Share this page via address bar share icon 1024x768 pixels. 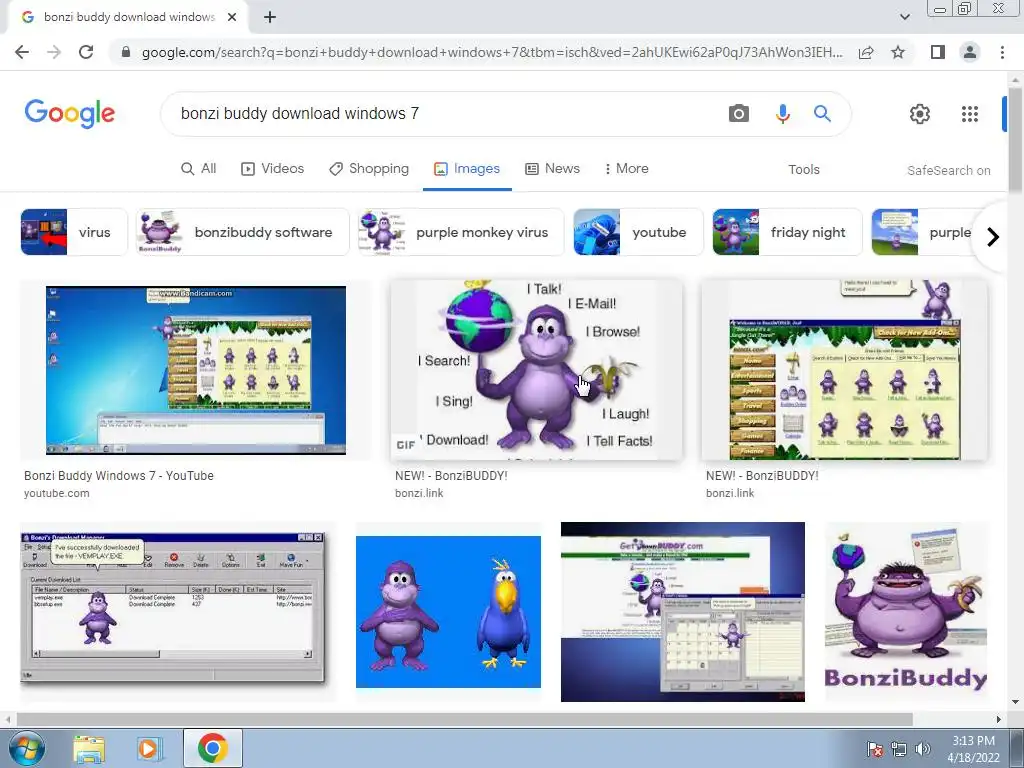point(866,52)
